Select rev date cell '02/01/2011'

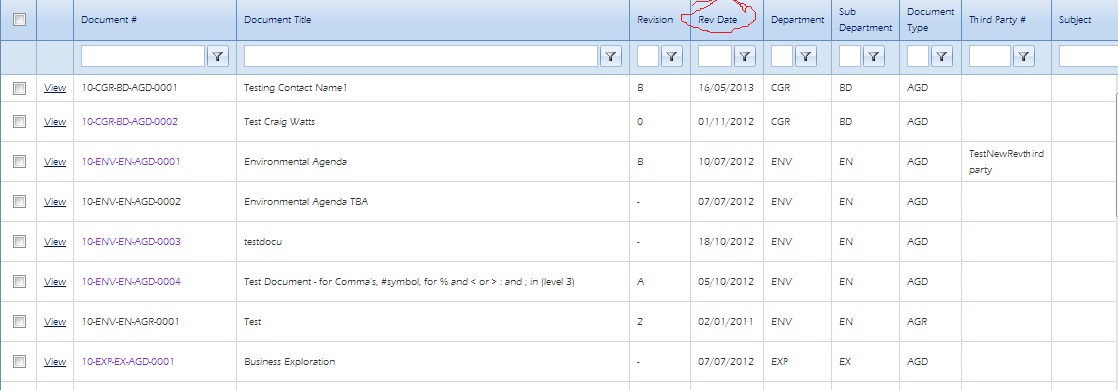(x=726, y=322)
